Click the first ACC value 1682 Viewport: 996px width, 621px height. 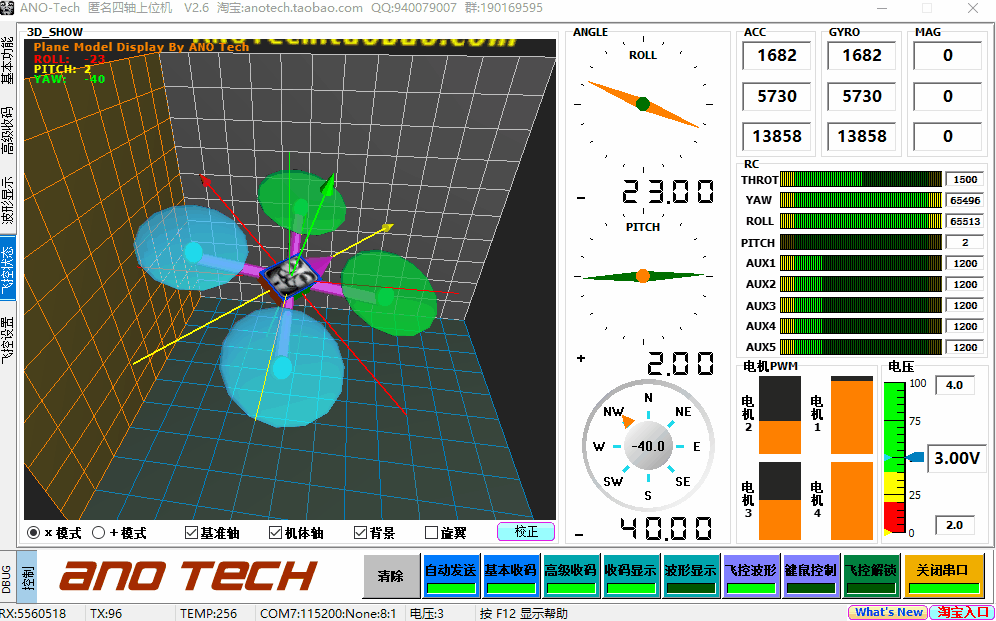(x=777, y=56)
